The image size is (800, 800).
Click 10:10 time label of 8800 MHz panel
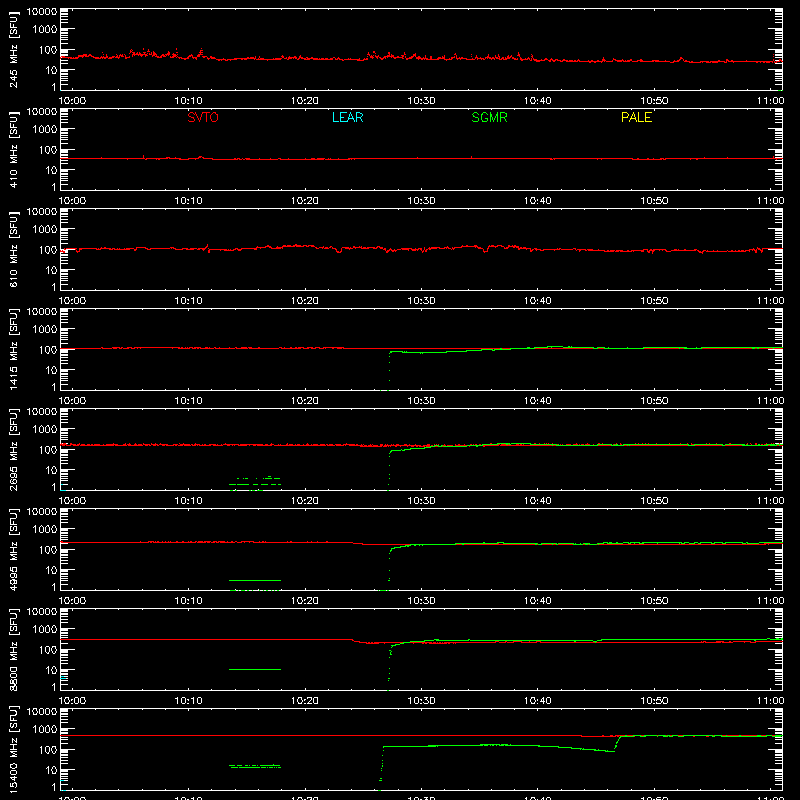tap(188, 701)
